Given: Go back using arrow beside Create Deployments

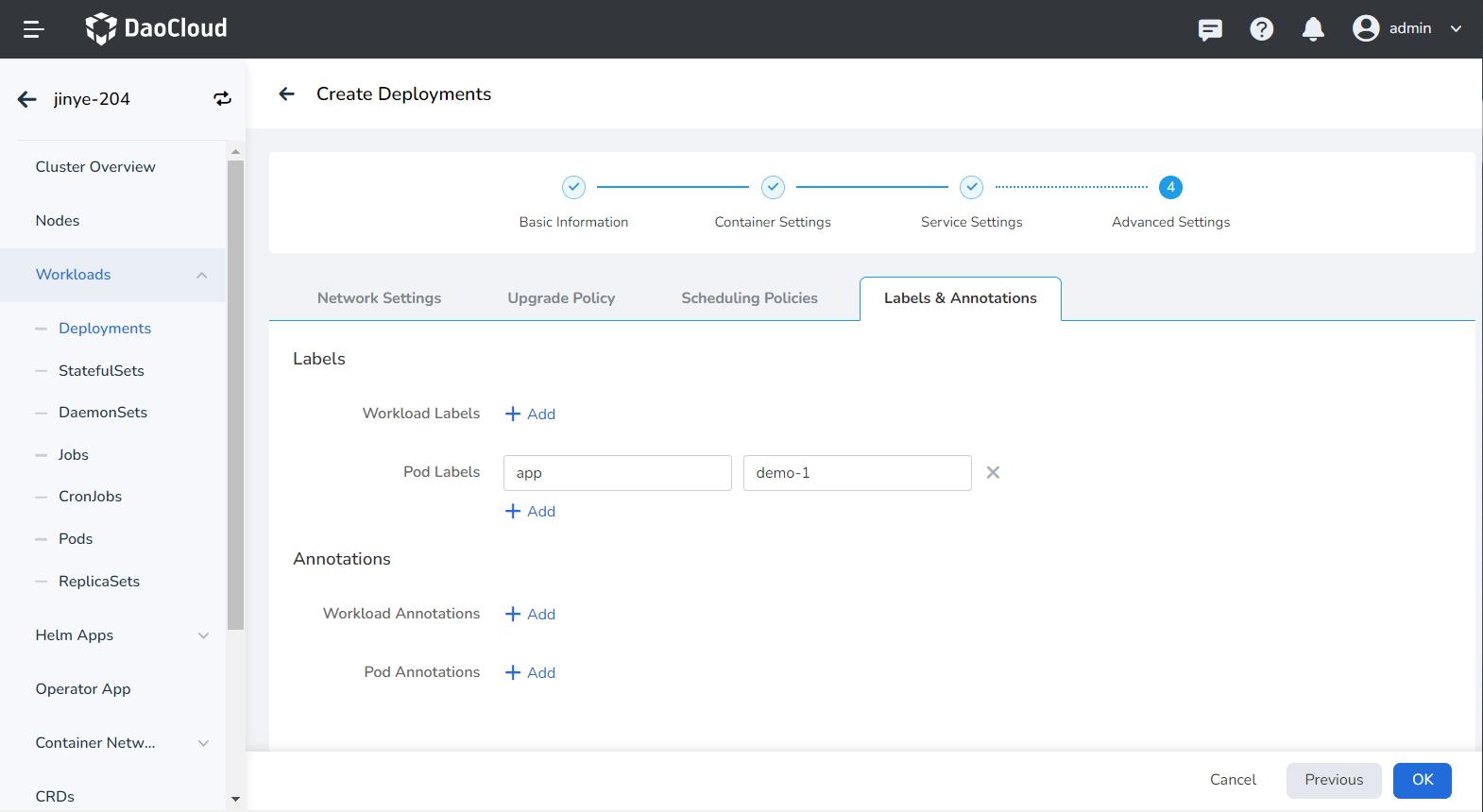Looking at the screenshot, I should coord(287,93).
